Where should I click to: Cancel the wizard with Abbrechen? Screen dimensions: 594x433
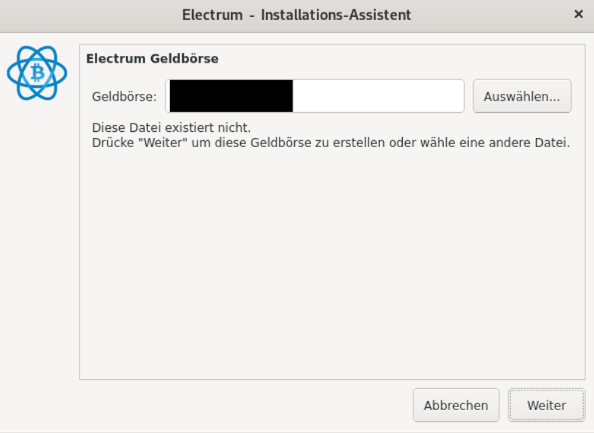(x=456, y=405)
